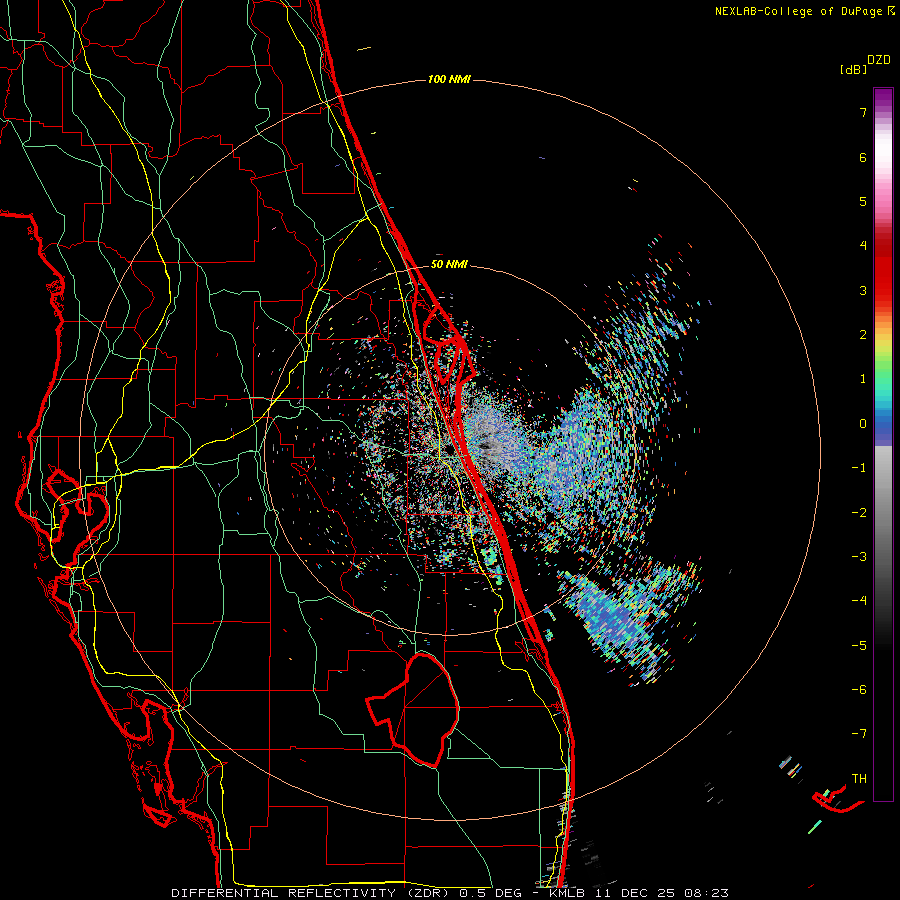Click the -4 value on the color scale
The height and width of the screenshot is (900, 900).
859,601
